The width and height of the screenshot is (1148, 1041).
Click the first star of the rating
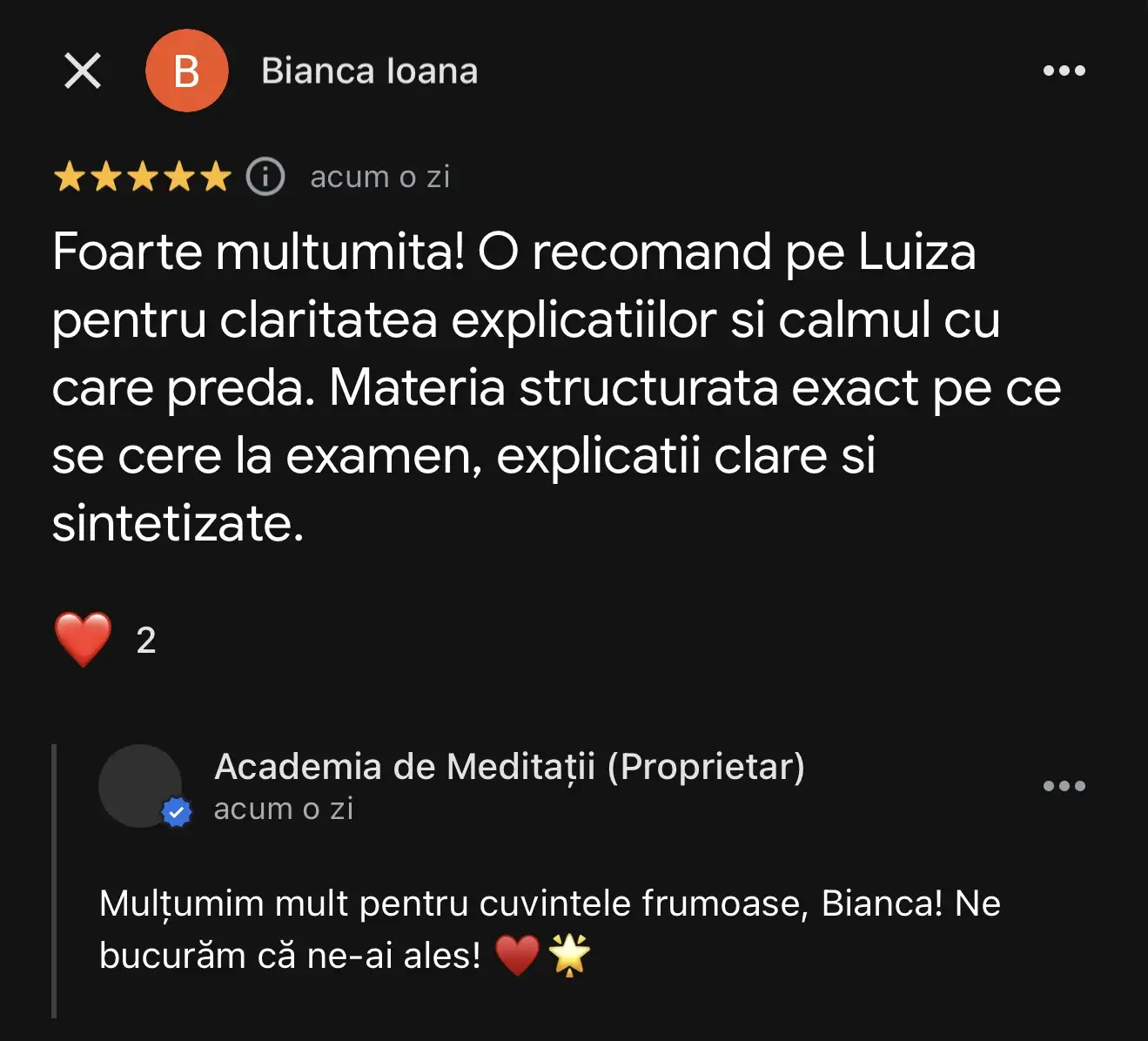[68, 177]
